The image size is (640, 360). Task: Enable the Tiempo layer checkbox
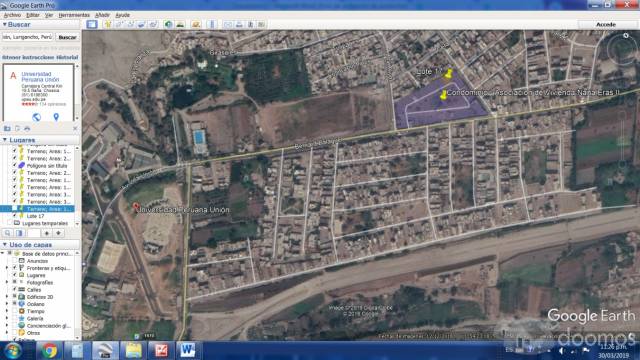[x=15, y=311]
